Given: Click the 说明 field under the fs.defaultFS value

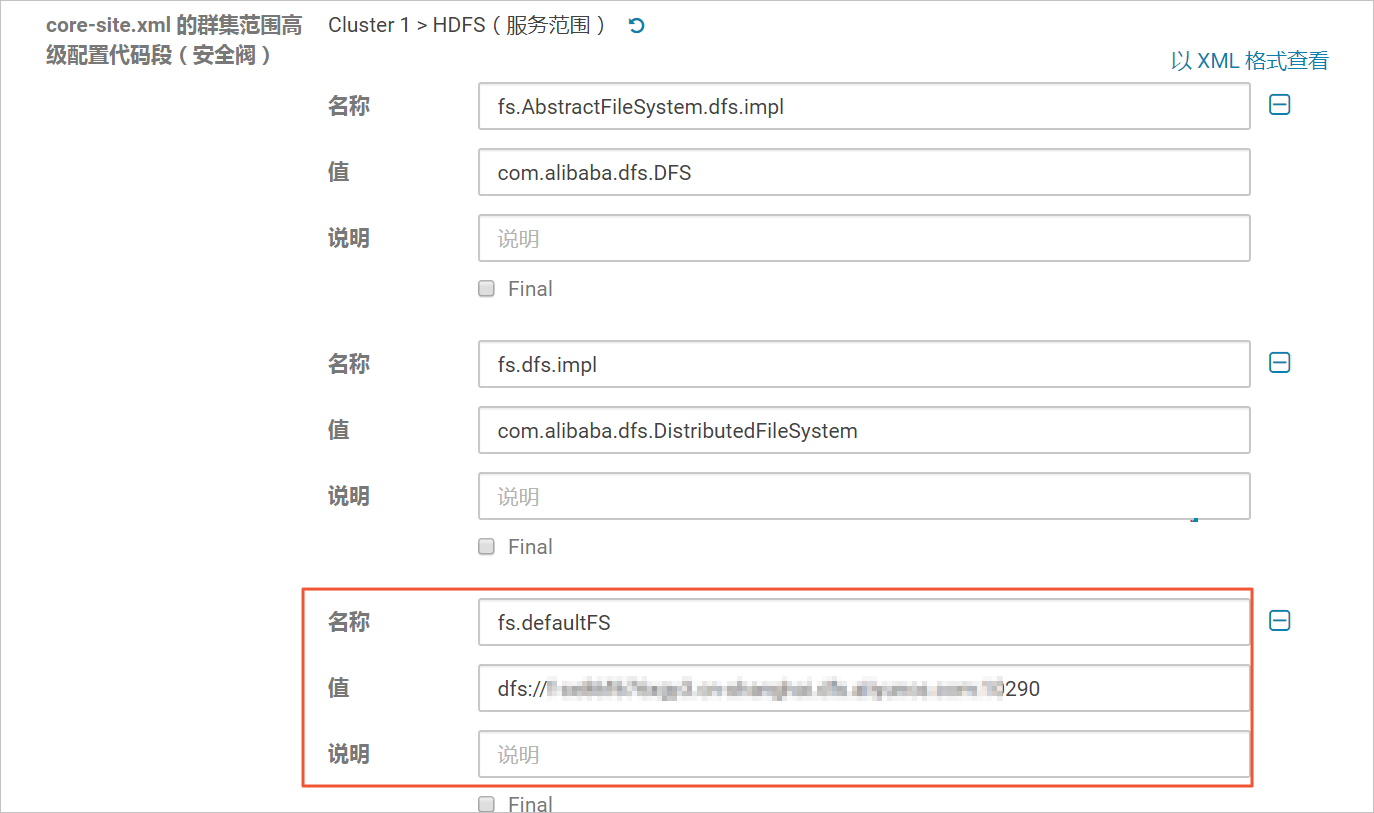Looking at the screenshot, I should [x=864, y=754].
